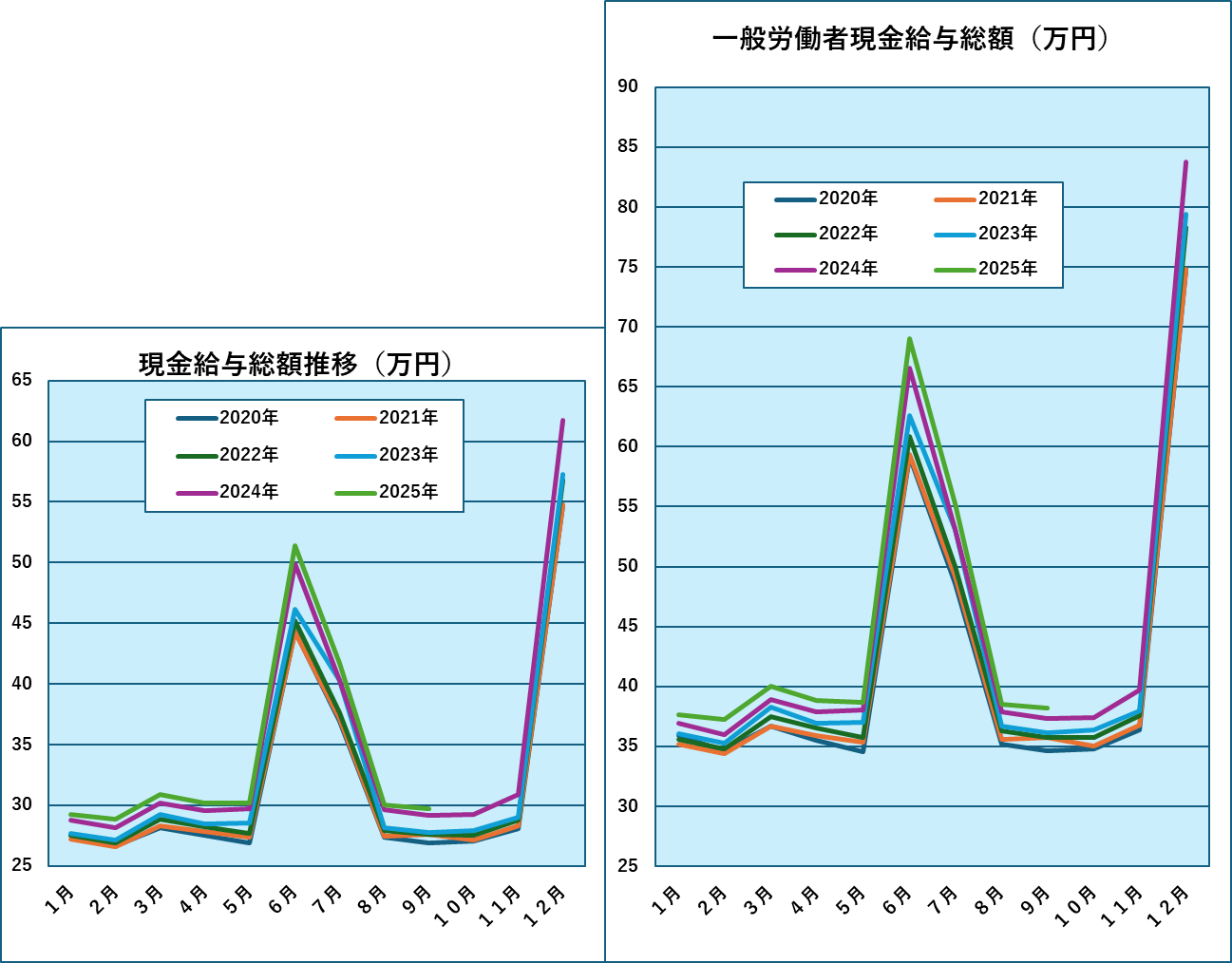Click the 2022年 legend label in left chart
Image resolution: width=1232 pixels, height=963 pixels.
point(249,455)
